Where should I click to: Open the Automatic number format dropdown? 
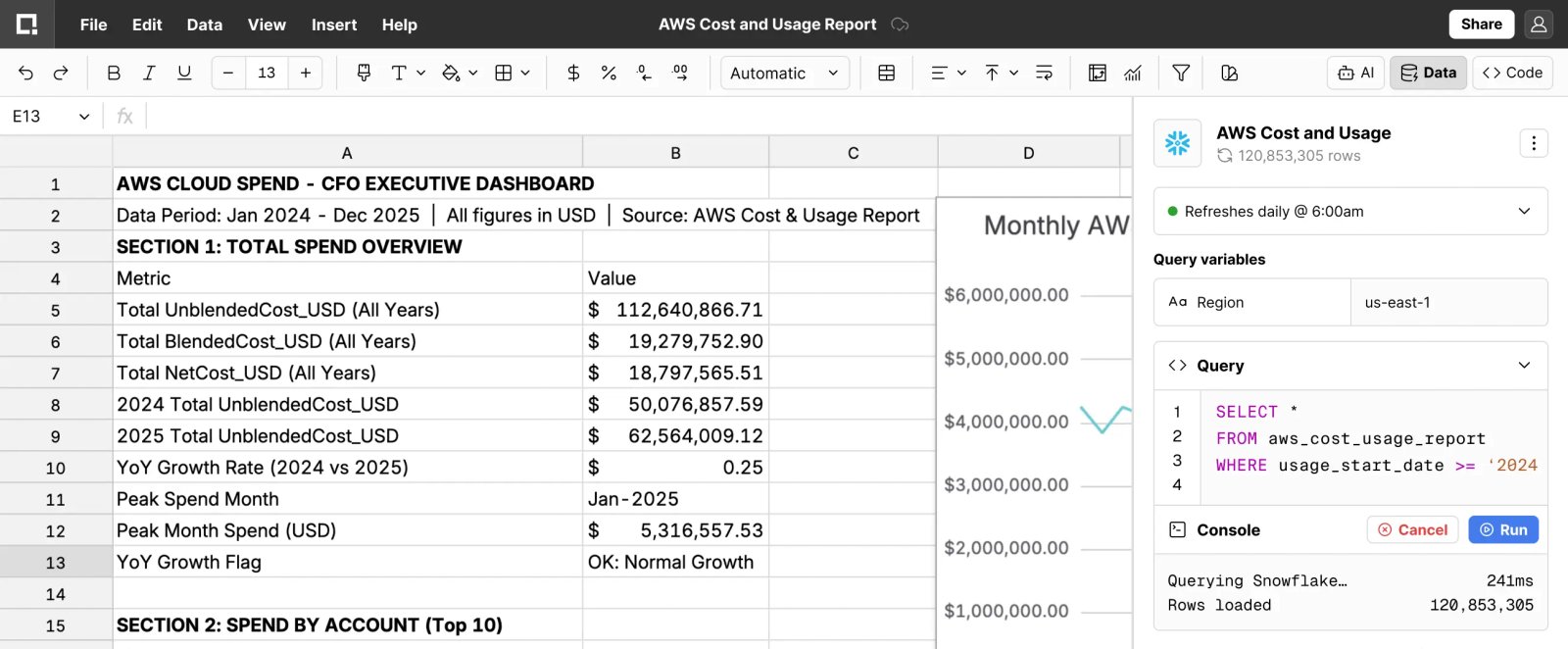(785, 73)
